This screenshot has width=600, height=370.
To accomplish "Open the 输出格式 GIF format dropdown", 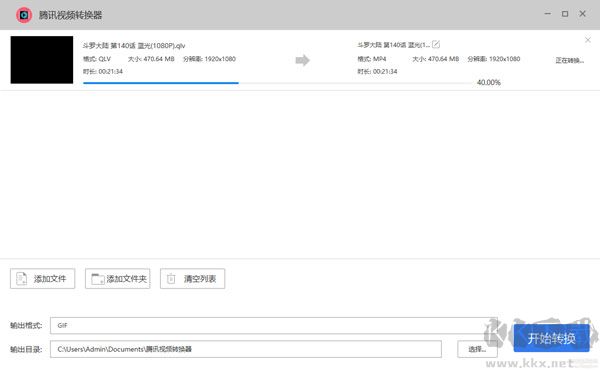I will pos(274,325).
